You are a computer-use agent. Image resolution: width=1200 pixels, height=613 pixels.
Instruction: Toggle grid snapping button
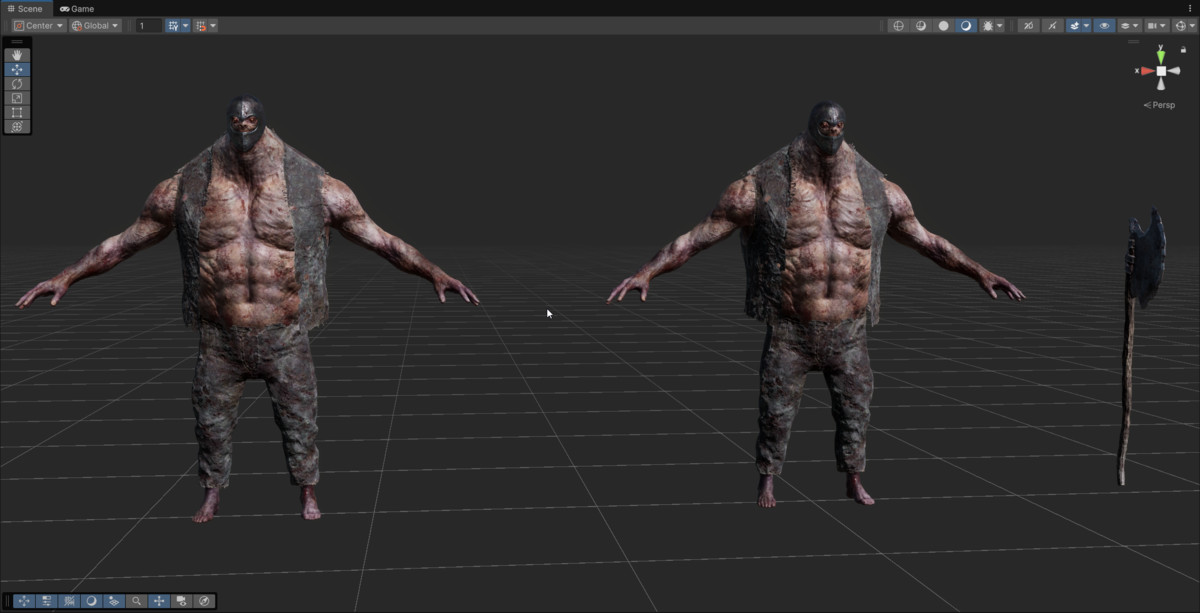pyautogui.click(x=174, y=25)
